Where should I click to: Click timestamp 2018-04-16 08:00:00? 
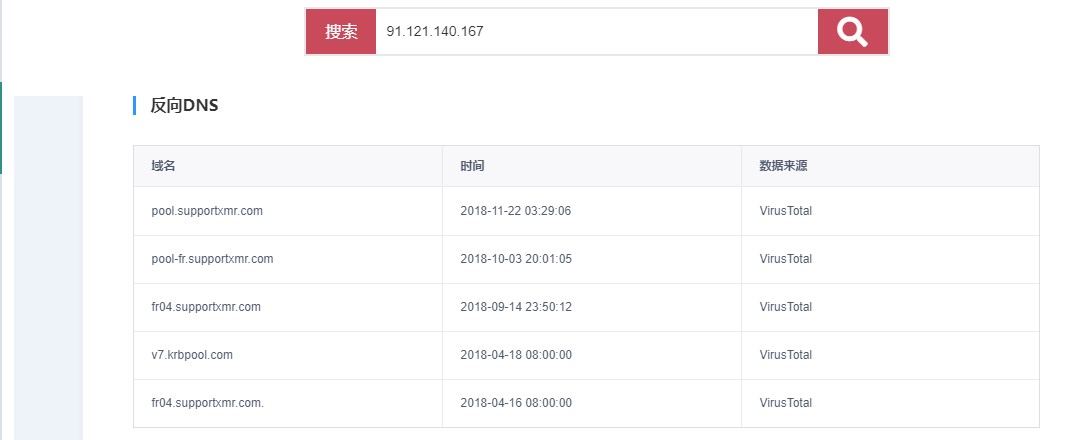click(516, 403)
